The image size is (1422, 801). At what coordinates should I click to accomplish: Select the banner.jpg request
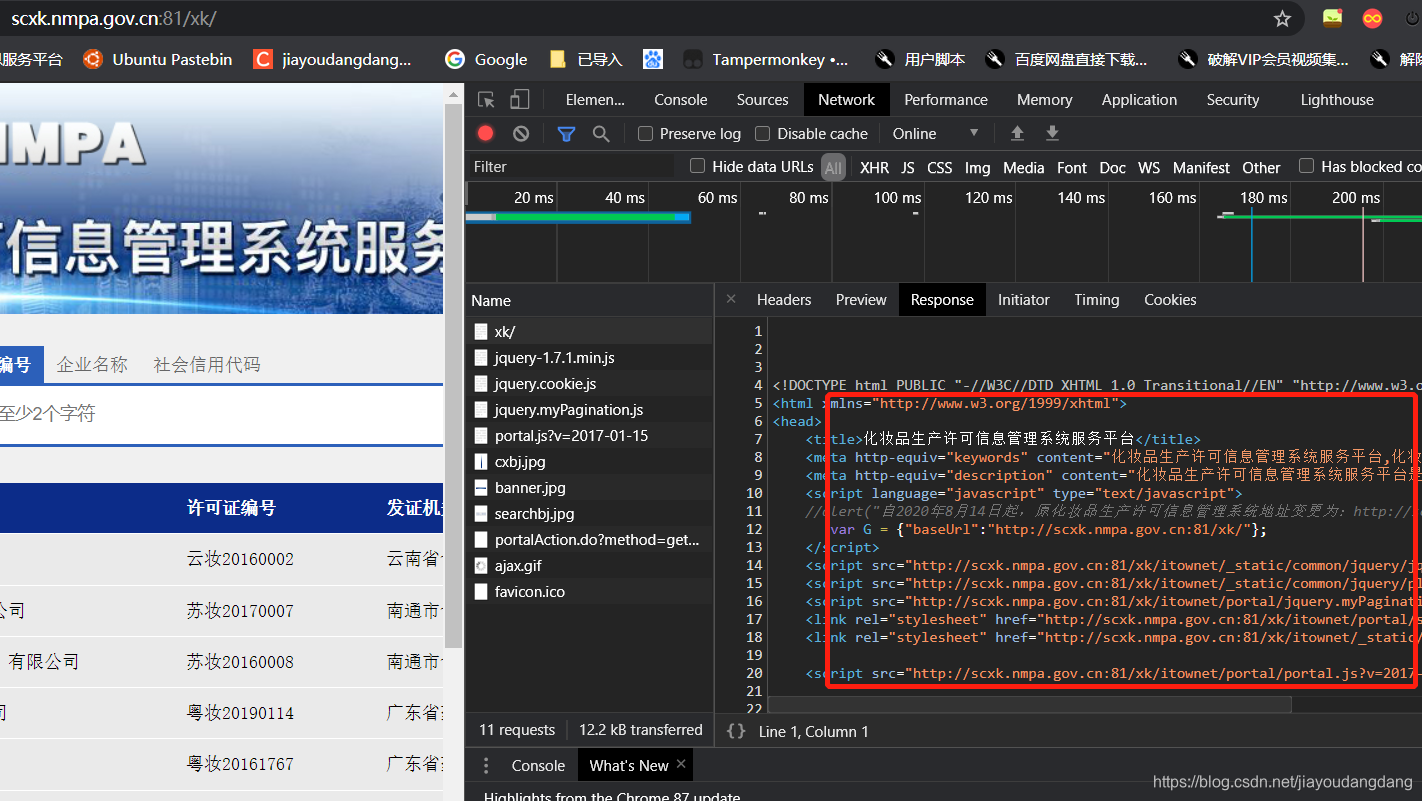pos(590,488)
